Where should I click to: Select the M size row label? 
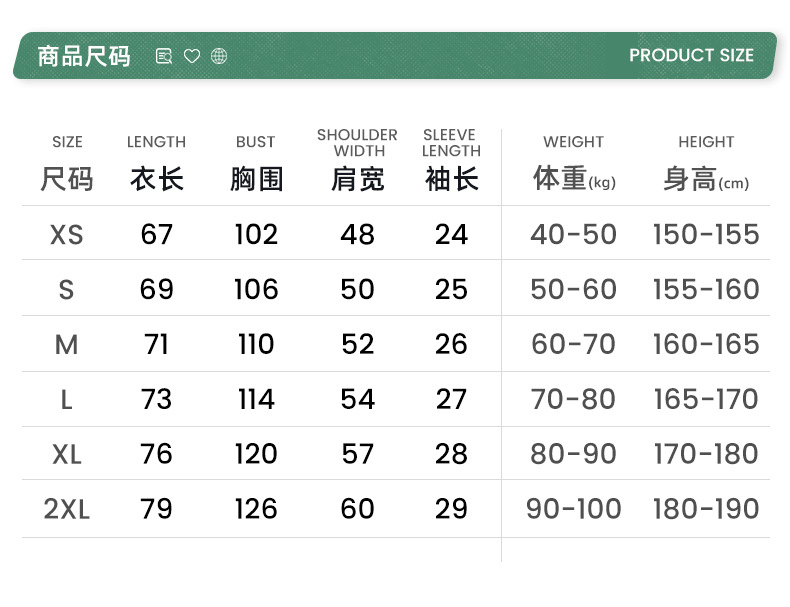pos(67,344)
